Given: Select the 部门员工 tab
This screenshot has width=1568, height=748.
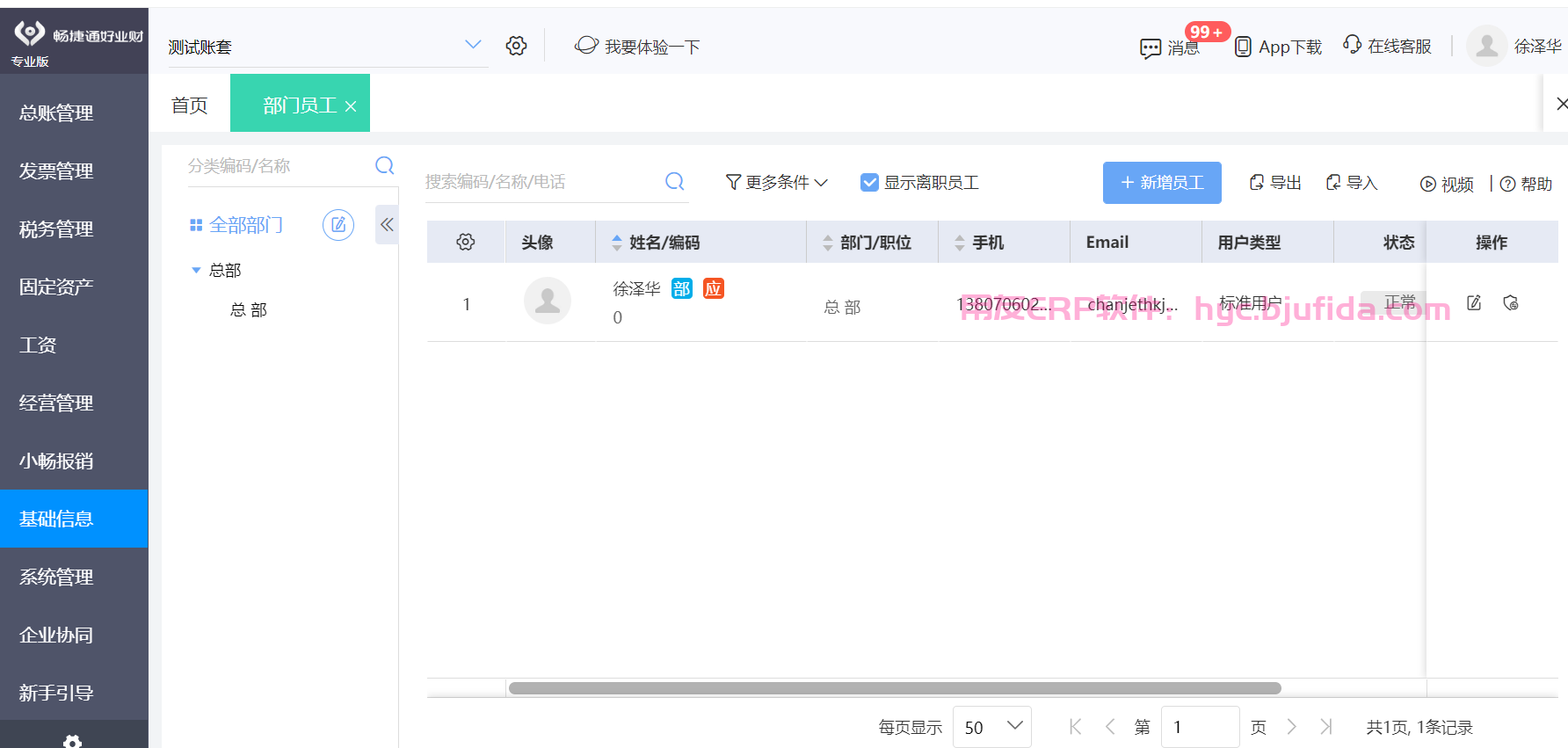Looking at the screenshot, I should pos(299,105).
